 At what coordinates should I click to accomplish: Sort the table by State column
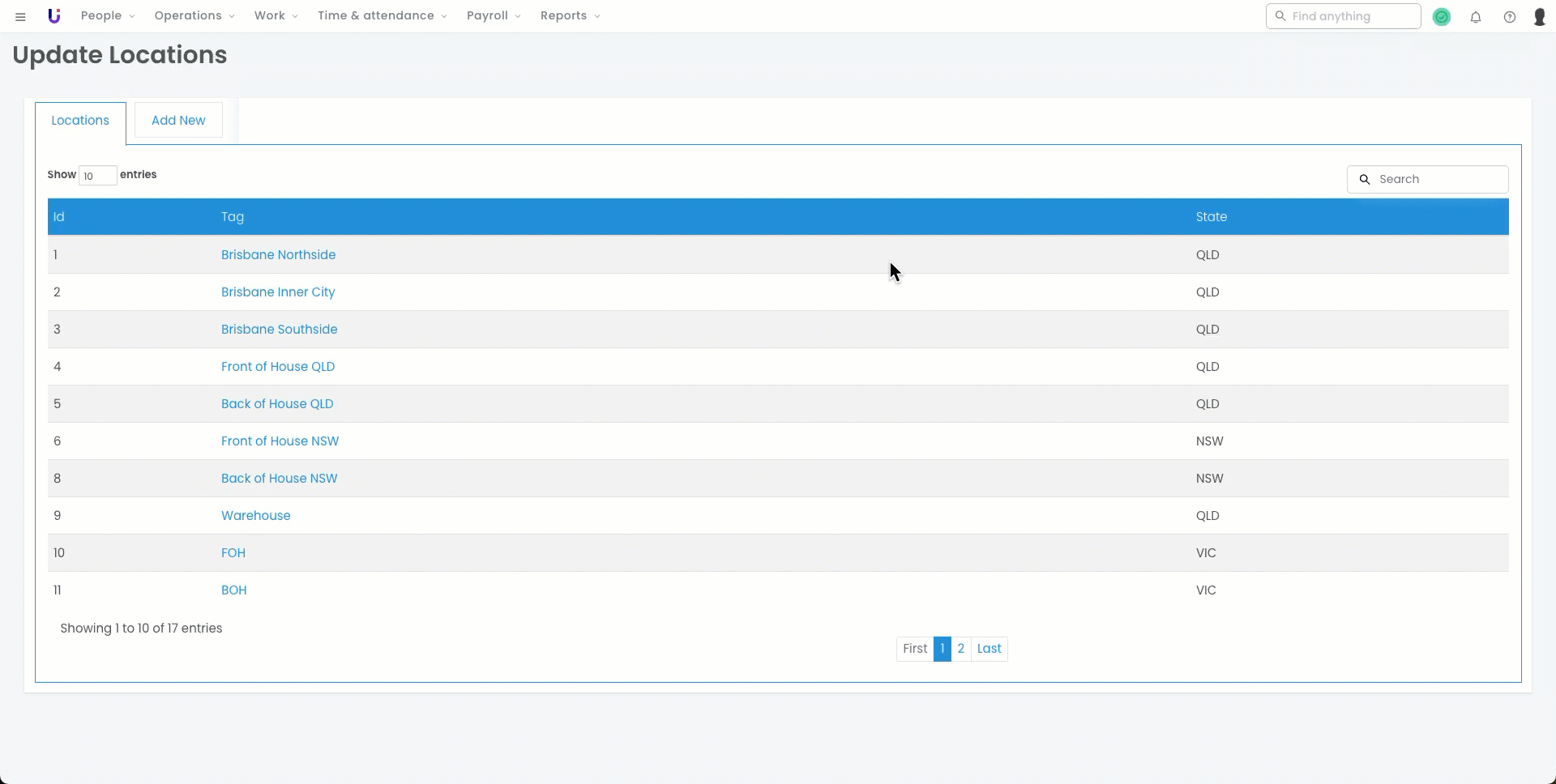(1211, 216)
